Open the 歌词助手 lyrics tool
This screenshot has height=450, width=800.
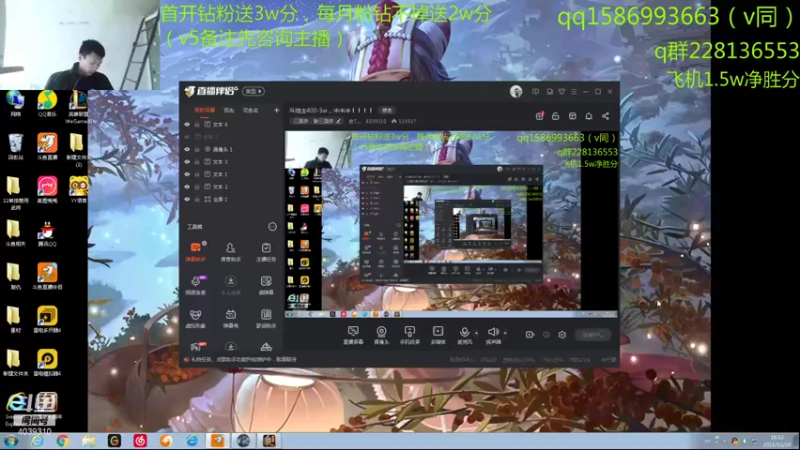point(266,318)
